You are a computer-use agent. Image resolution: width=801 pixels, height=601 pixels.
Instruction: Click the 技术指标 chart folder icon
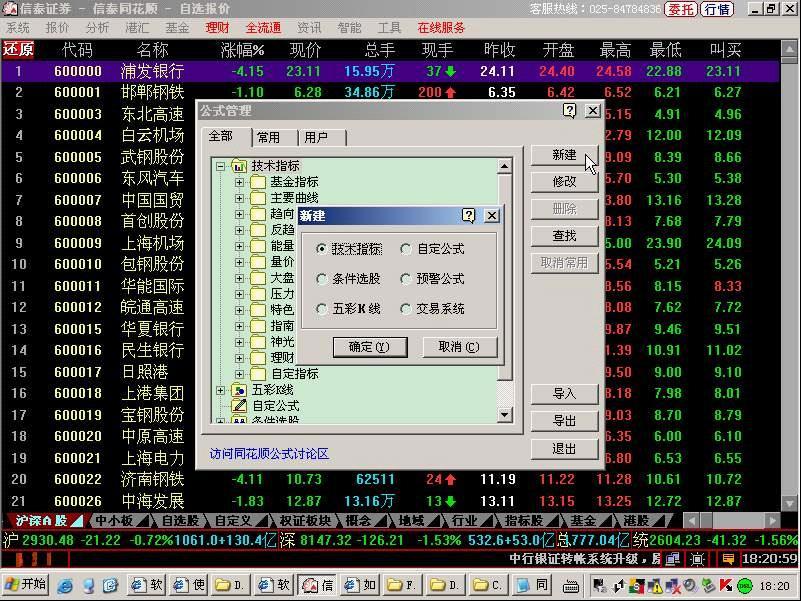(x=239, y=166)
